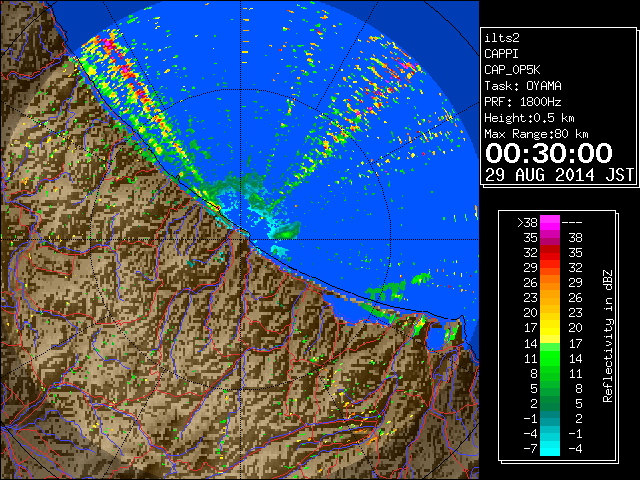Click the 'ilts2' label in the info box

click(x=502, y=38)
